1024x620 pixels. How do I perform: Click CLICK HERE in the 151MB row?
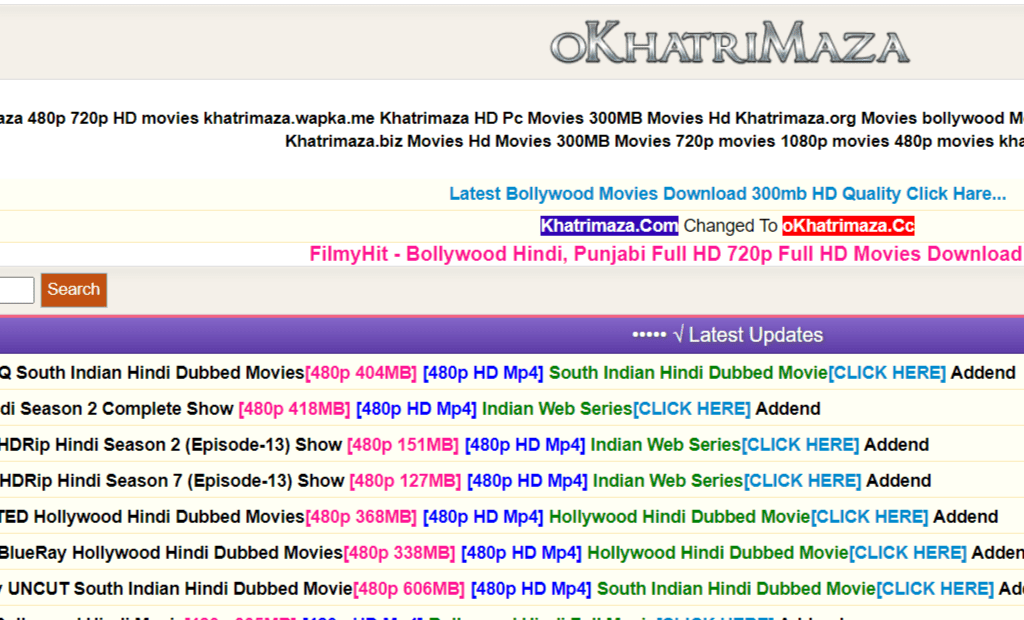point(800,444)
